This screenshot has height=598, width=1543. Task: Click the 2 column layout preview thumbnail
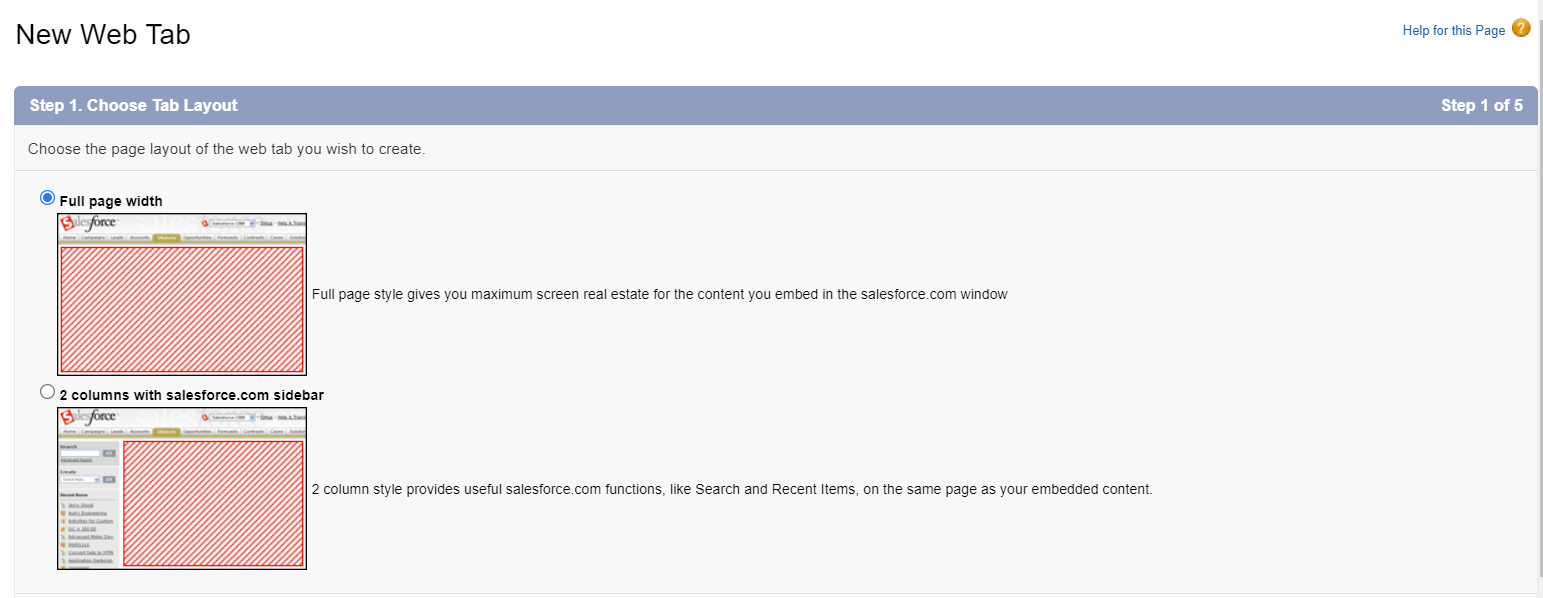tap(182, 488)
